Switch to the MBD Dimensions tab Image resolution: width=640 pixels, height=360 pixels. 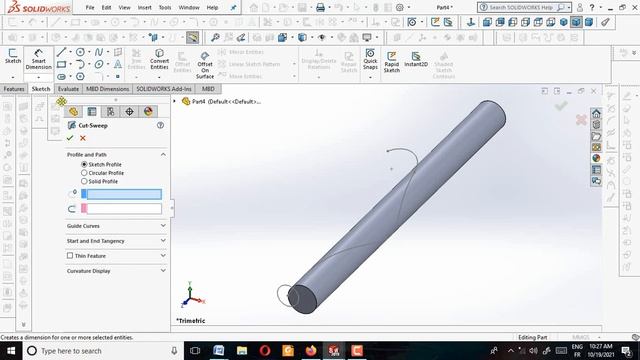(107, 89)
